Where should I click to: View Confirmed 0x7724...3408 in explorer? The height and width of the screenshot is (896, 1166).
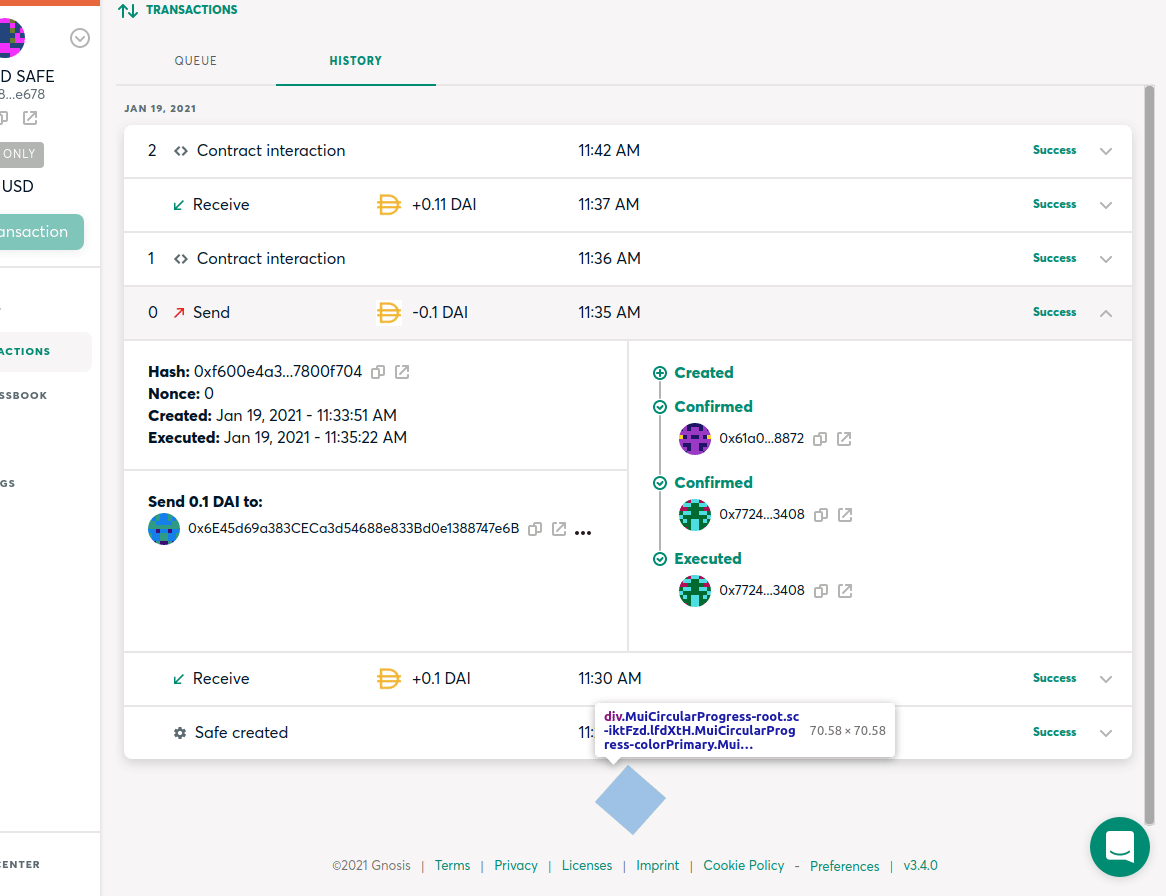845,515
